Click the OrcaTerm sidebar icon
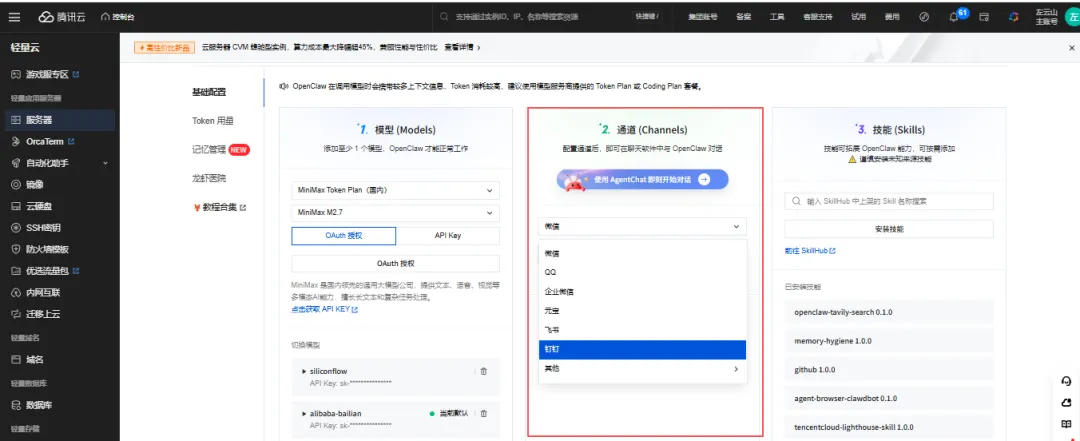The image size is (1080, 441). [x=16, y=142]
